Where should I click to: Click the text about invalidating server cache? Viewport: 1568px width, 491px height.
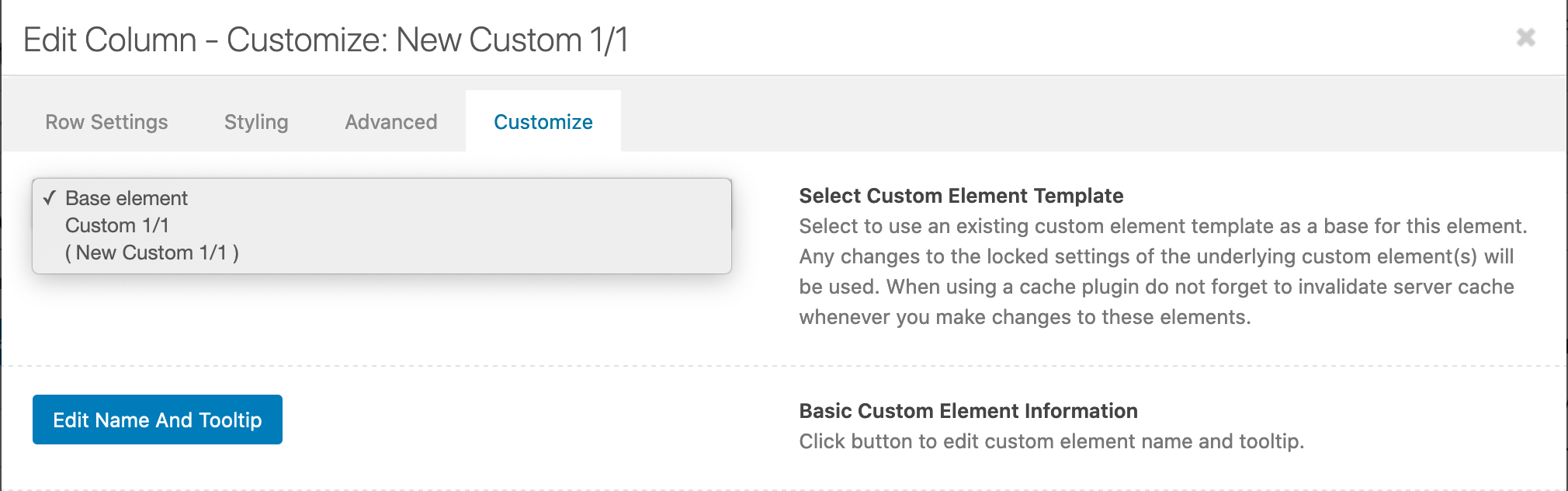pos(1157,287)
